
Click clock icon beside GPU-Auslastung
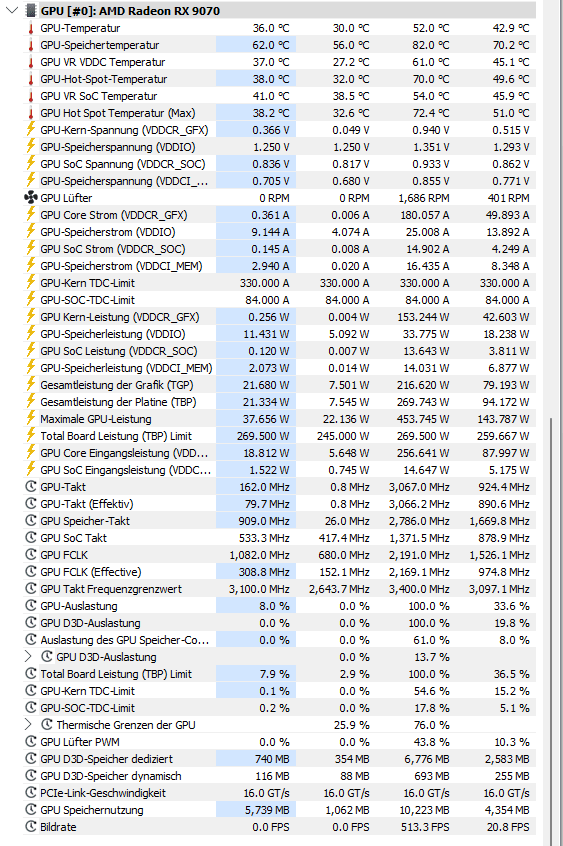coord(31,606)
